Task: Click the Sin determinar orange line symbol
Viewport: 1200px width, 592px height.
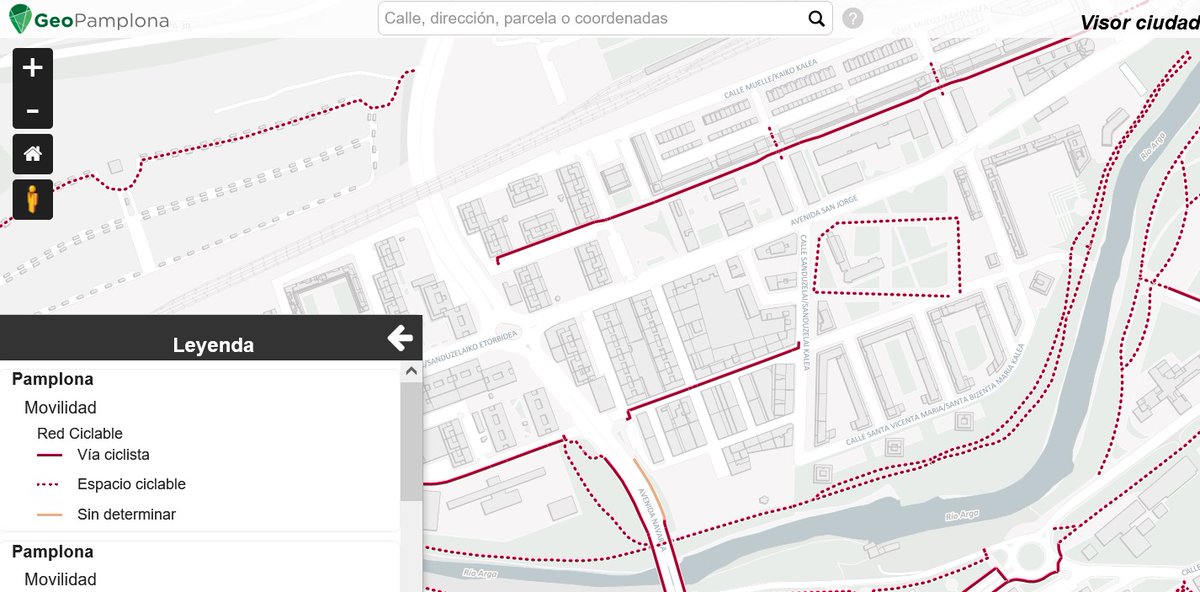Action: tap(50, 515)
